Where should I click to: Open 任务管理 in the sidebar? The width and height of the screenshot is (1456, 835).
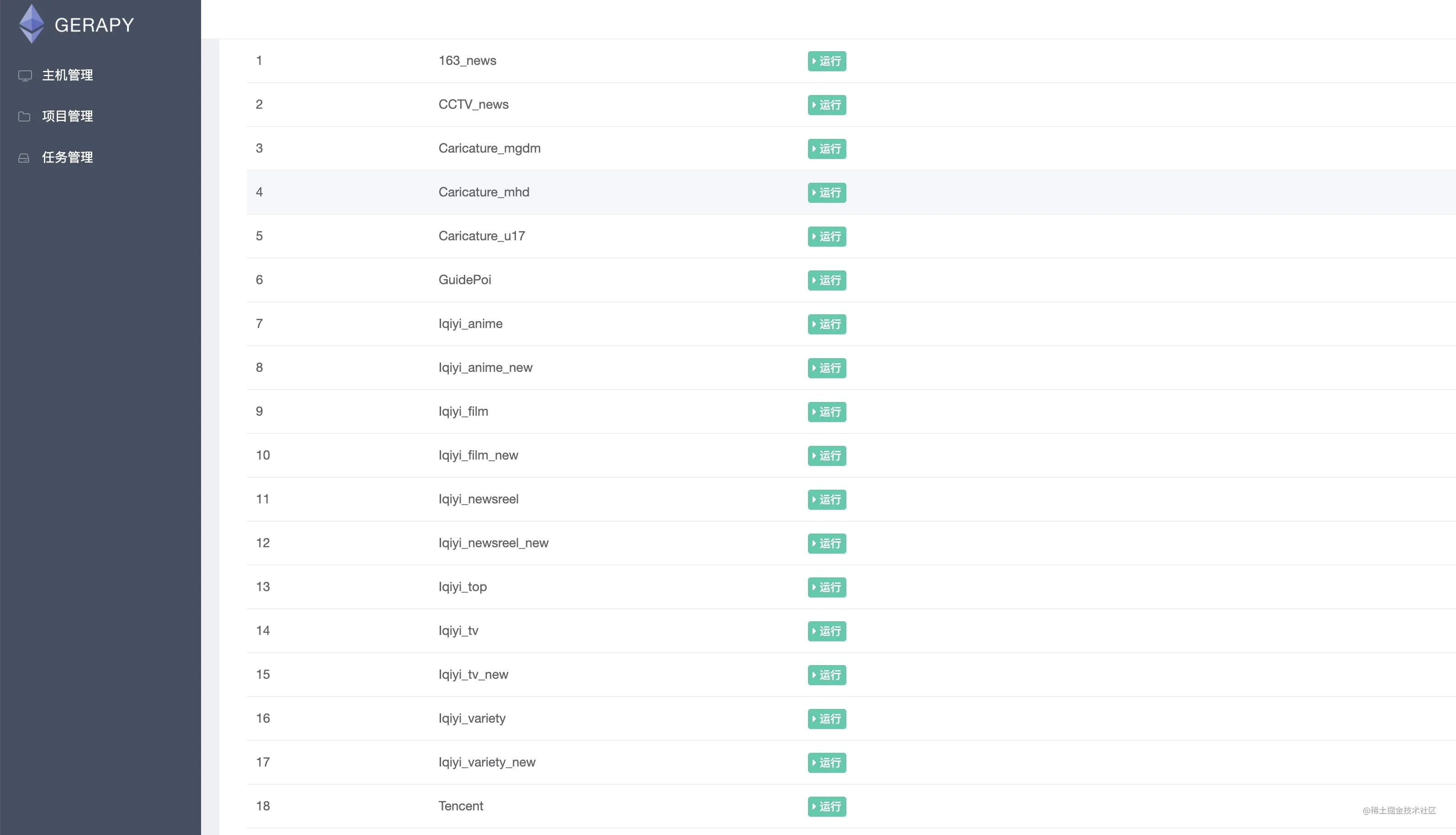pyautogui.click(x=67, y=158)
